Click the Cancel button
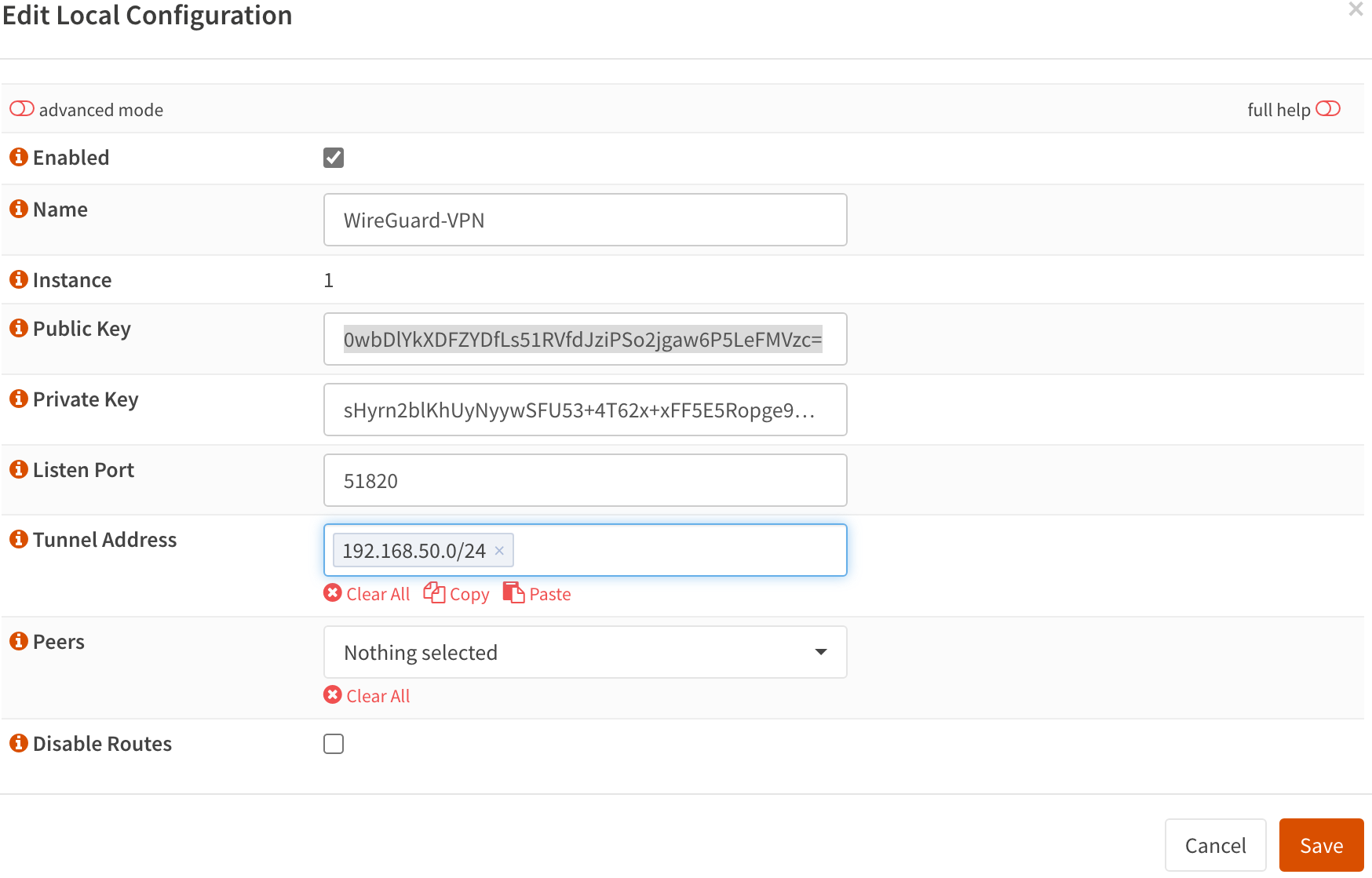1372x878 pixels. click(x=1215, y=845)
